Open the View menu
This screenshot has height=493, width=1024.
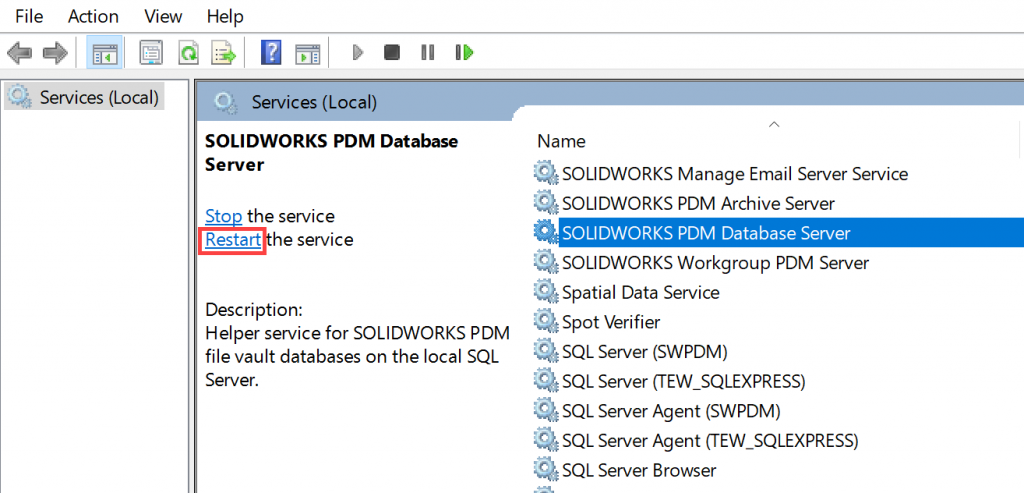click(163, 16)
